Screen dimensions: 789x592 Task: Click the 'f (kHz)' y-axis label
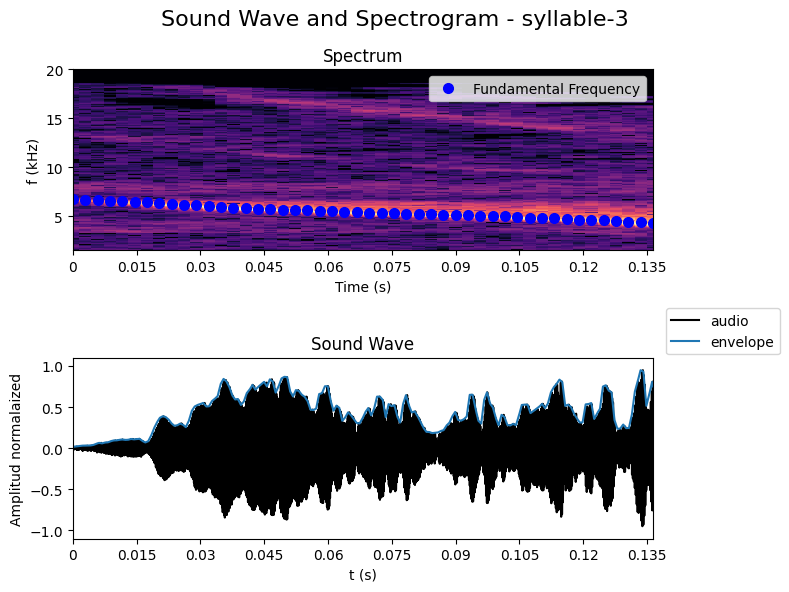[x=33, y=162]
